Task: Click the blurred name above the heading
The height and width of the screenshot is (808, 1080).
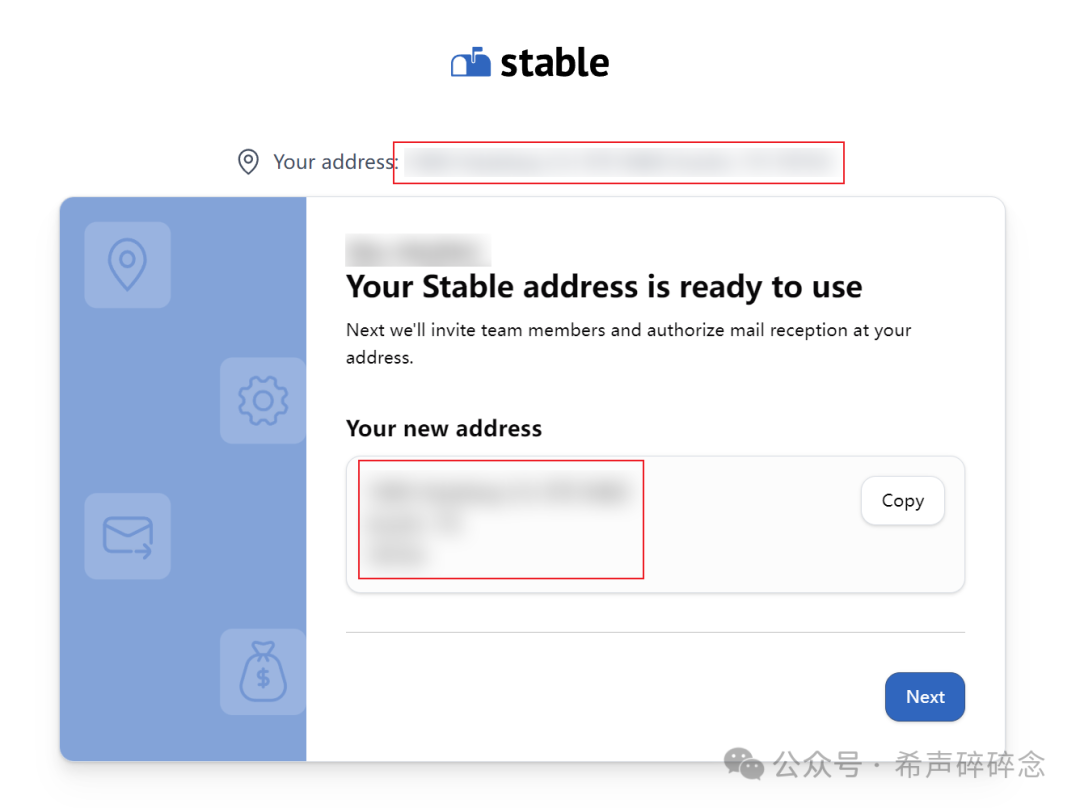Action: click(418, 249)
